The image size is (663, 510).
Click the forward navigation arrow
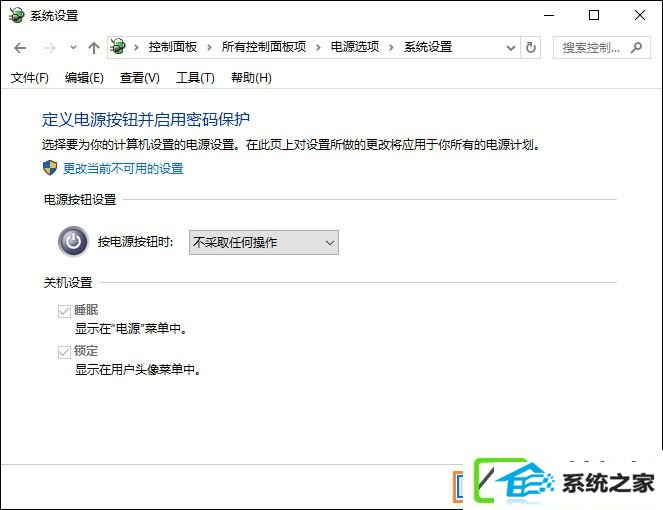click(x=49, y=48)
